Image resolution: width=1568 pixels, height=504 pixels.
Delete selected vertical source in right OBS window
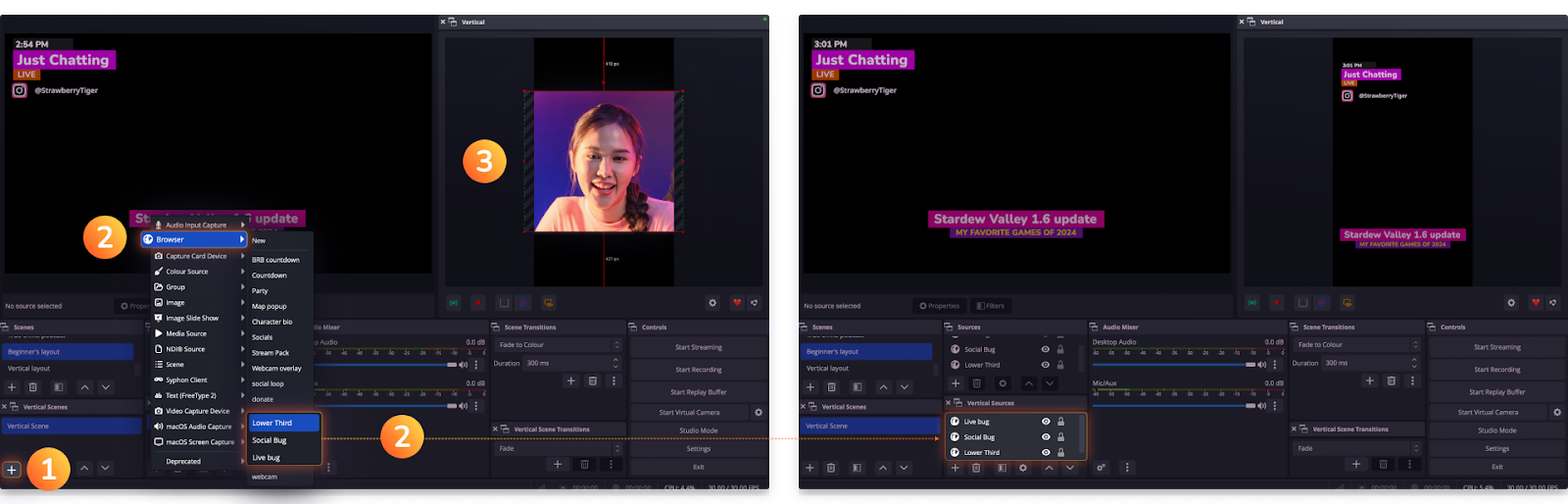[976, 468]
